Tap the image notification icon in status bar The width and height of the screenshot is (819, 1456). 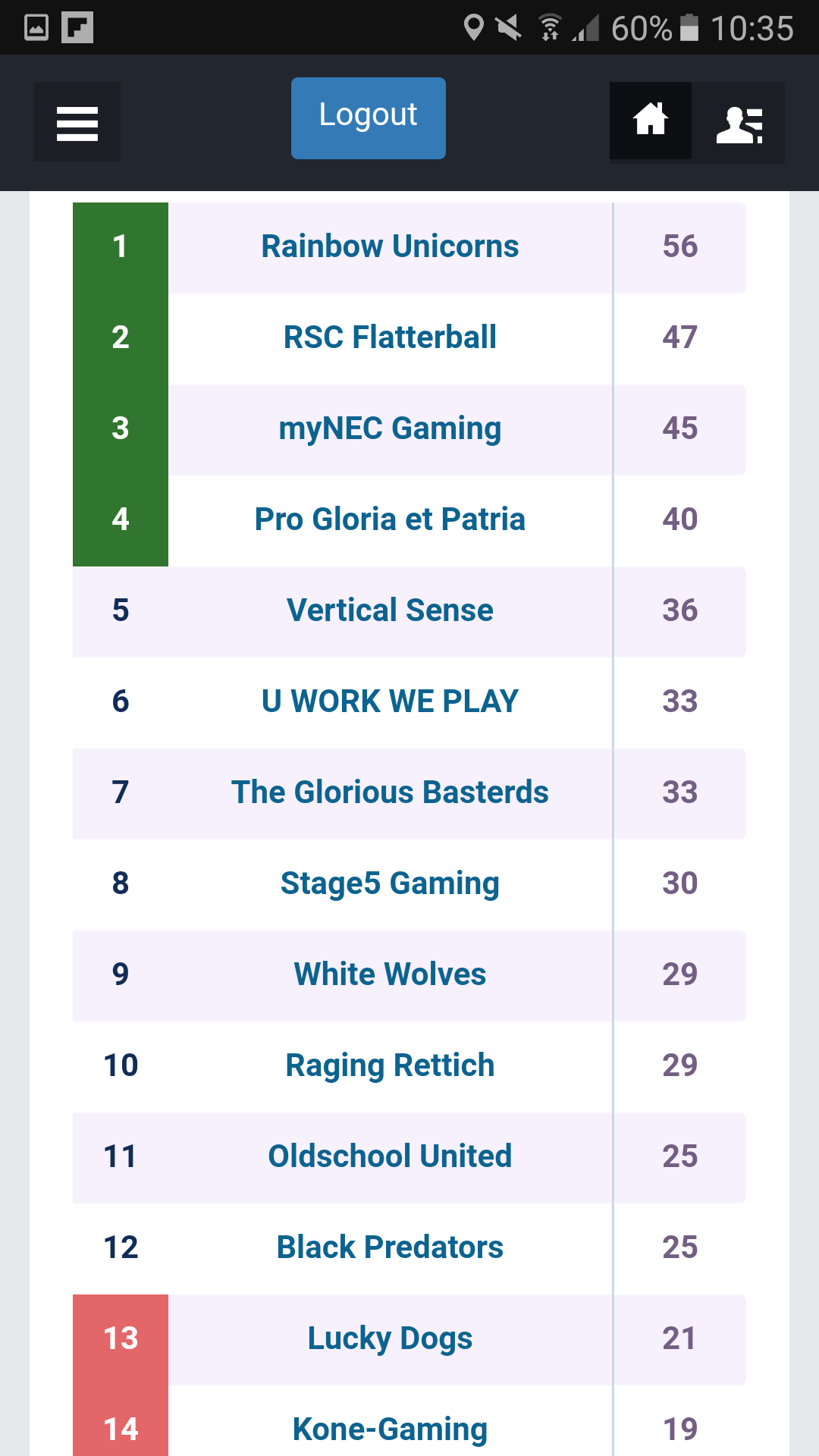pos(36,27)
